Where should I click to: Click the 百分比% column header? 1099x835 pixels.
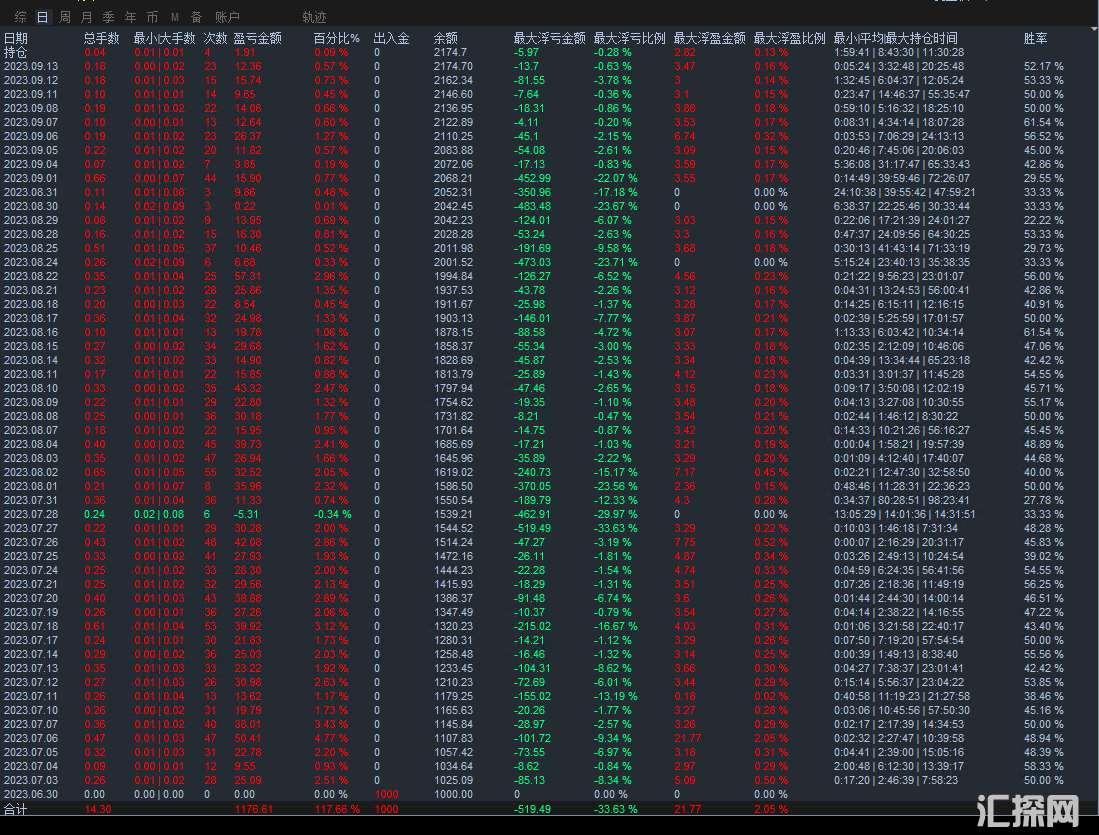point(336,38)
